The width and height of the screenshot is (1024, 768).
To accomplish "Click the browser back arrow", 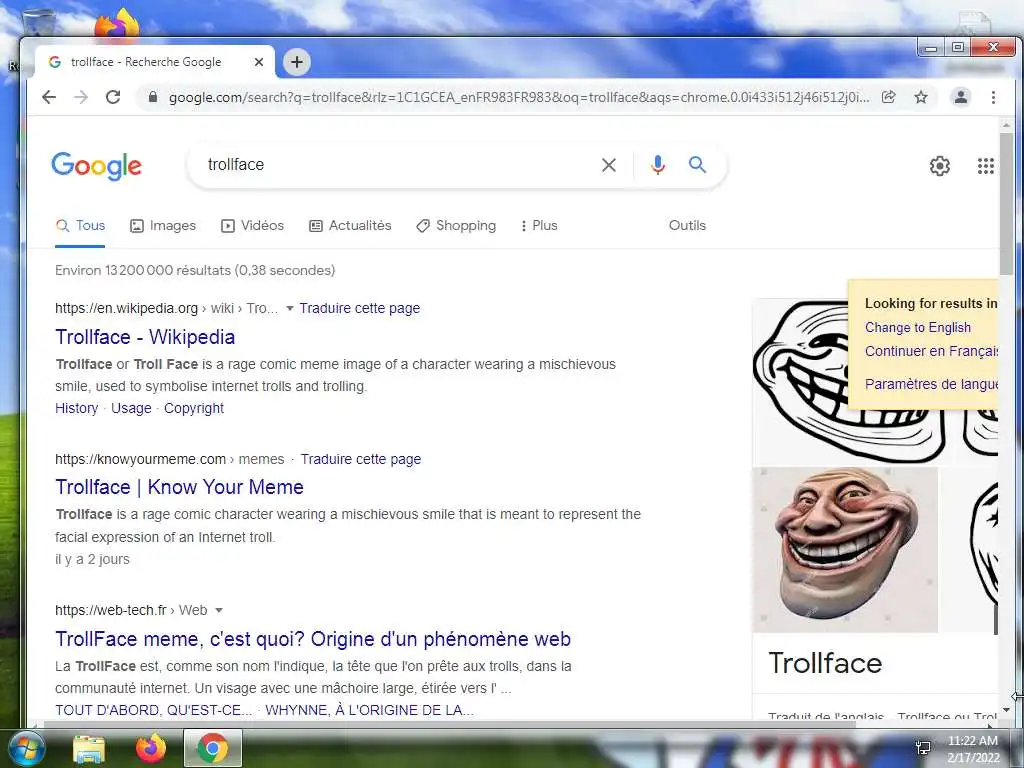I will point(49,97).
